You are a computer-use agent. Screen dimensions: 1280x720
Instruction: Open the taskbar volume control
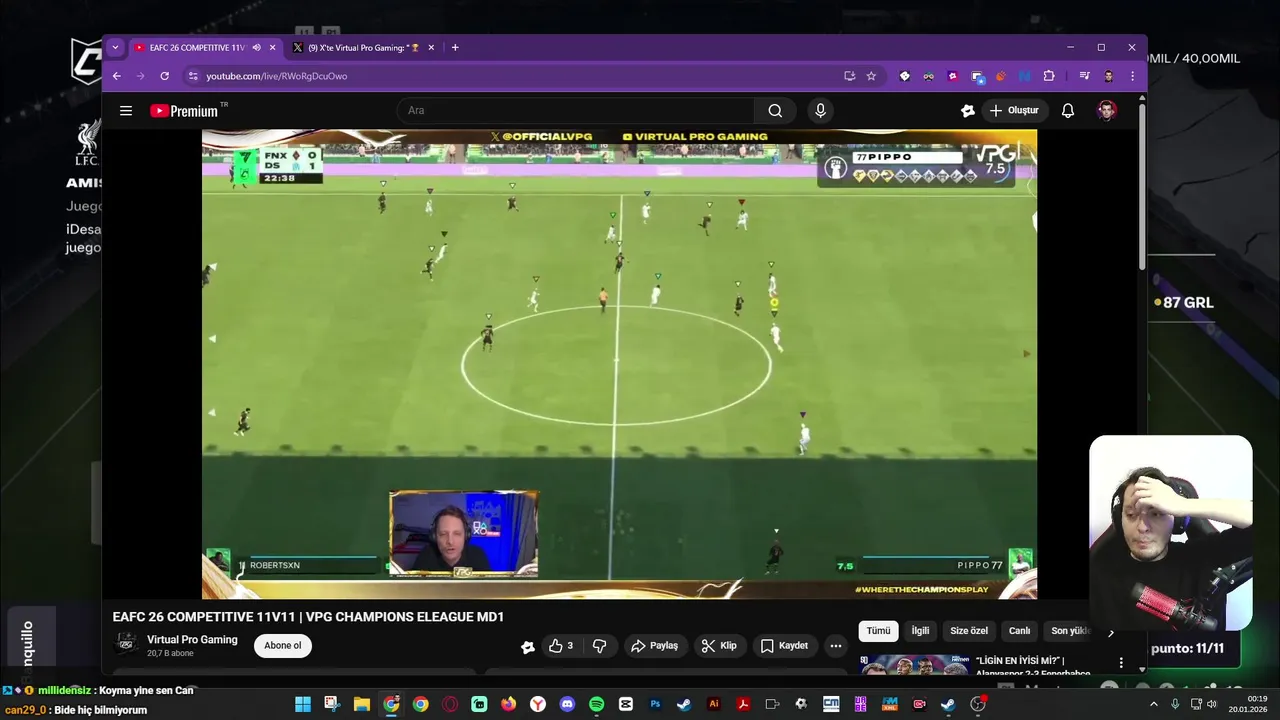tap(1211, 704)
